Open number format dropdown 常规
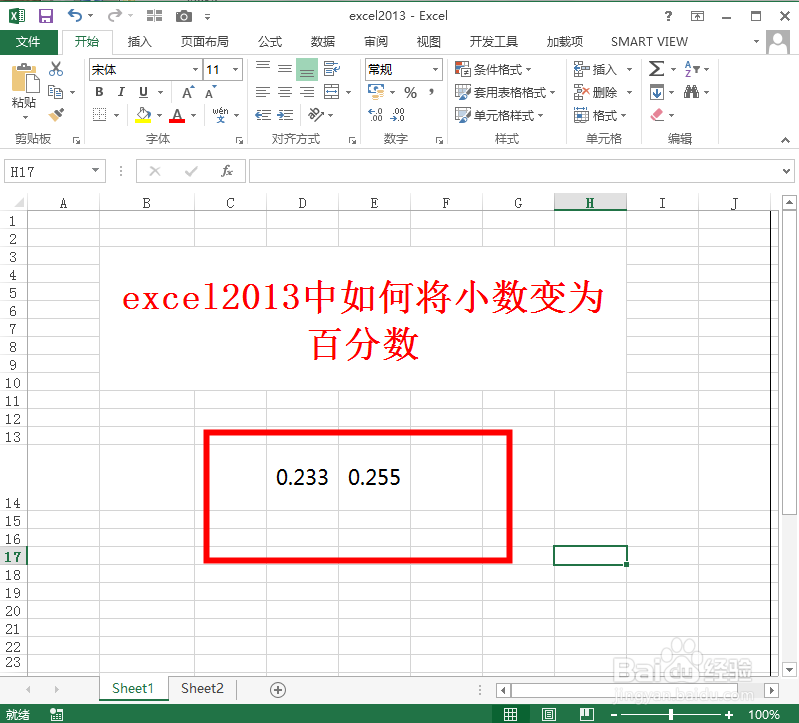The height and width of the screenshot is (723, 799). coord(435,69)
